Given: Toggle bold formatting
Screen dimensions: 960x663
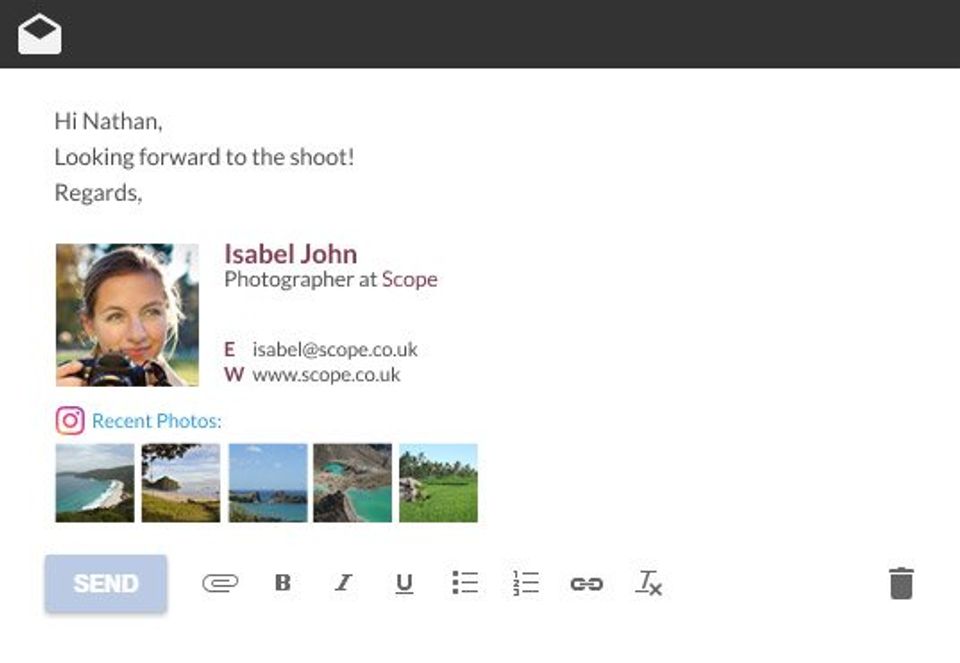Looking at the screenshot, I should pyautogui.click(x=282, y=583).
